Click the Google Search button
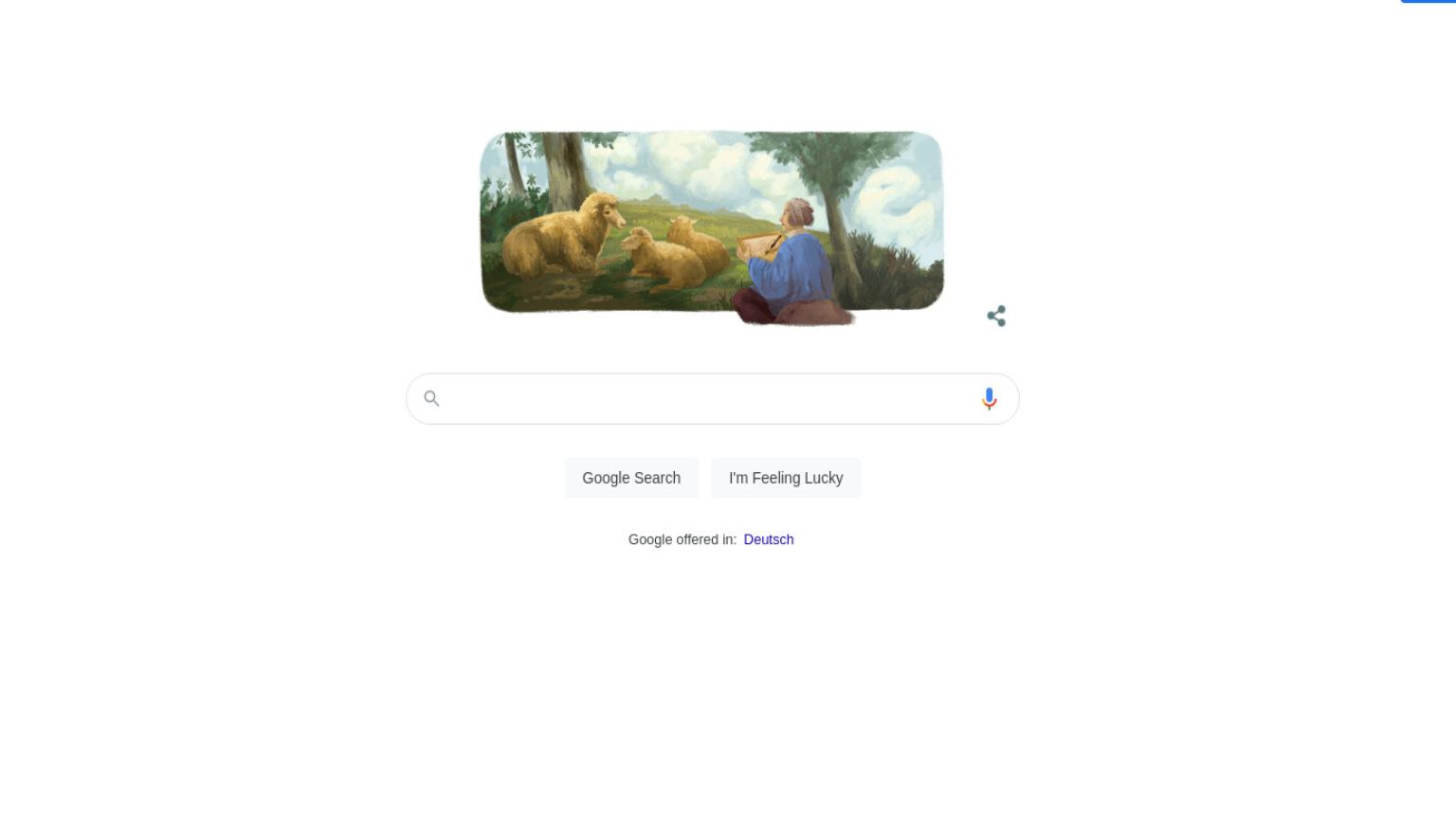1456x819 pixels. click(x=631, y=478)
